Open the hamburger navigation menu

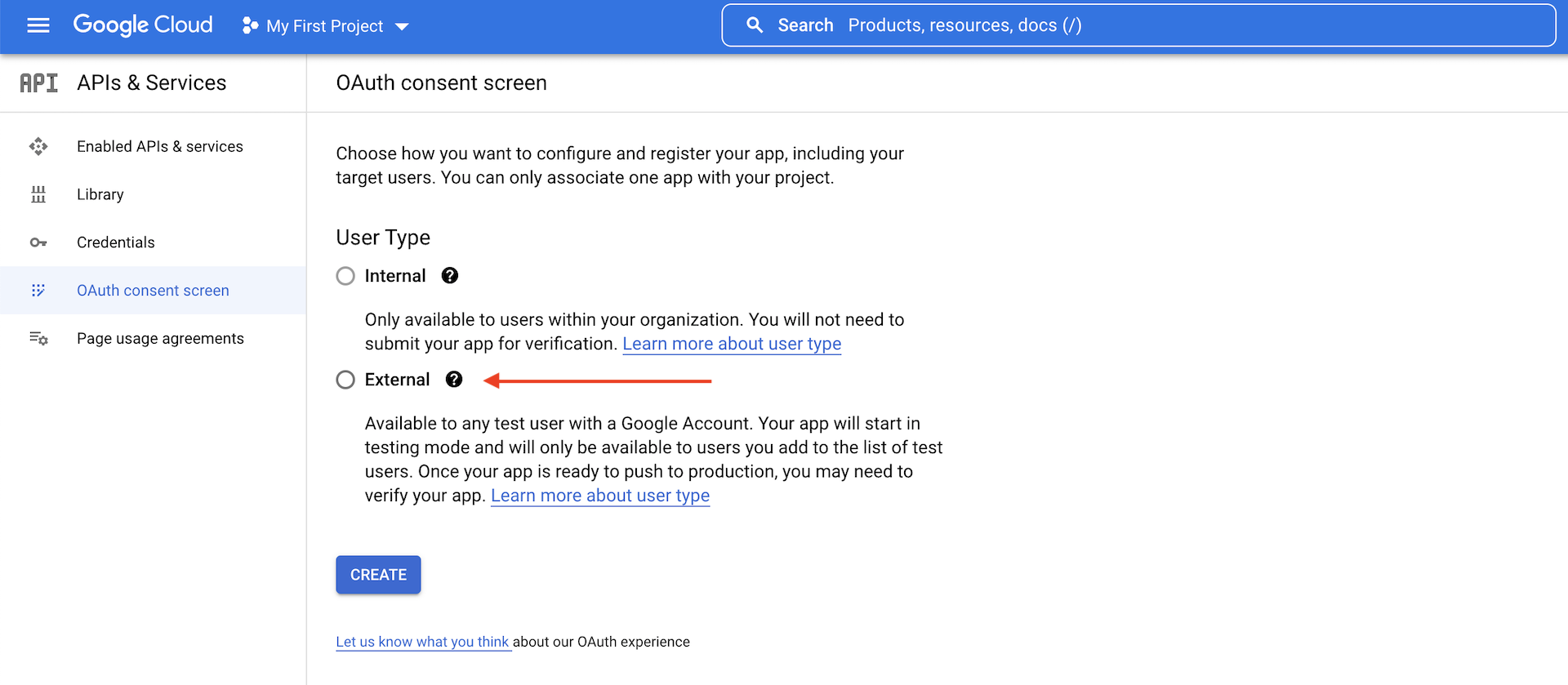pos(38,26)
